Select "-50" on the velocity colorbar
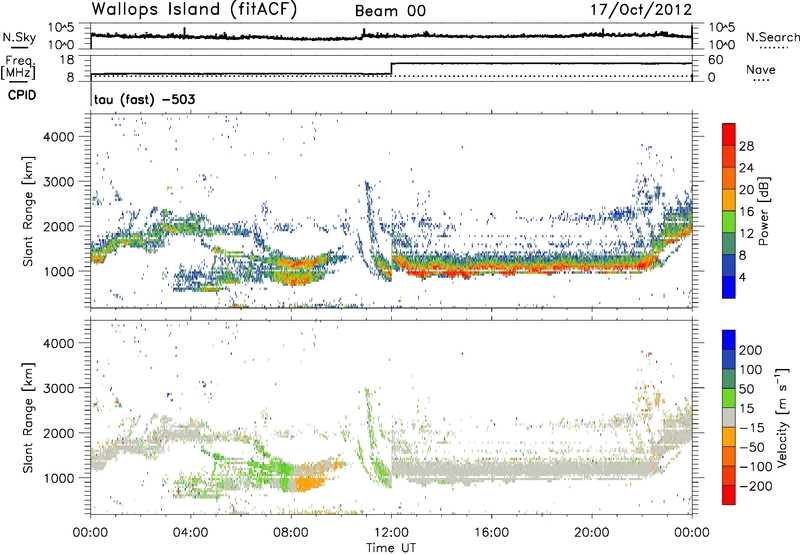Screen dimensions: 800x554 coord(752,447)
